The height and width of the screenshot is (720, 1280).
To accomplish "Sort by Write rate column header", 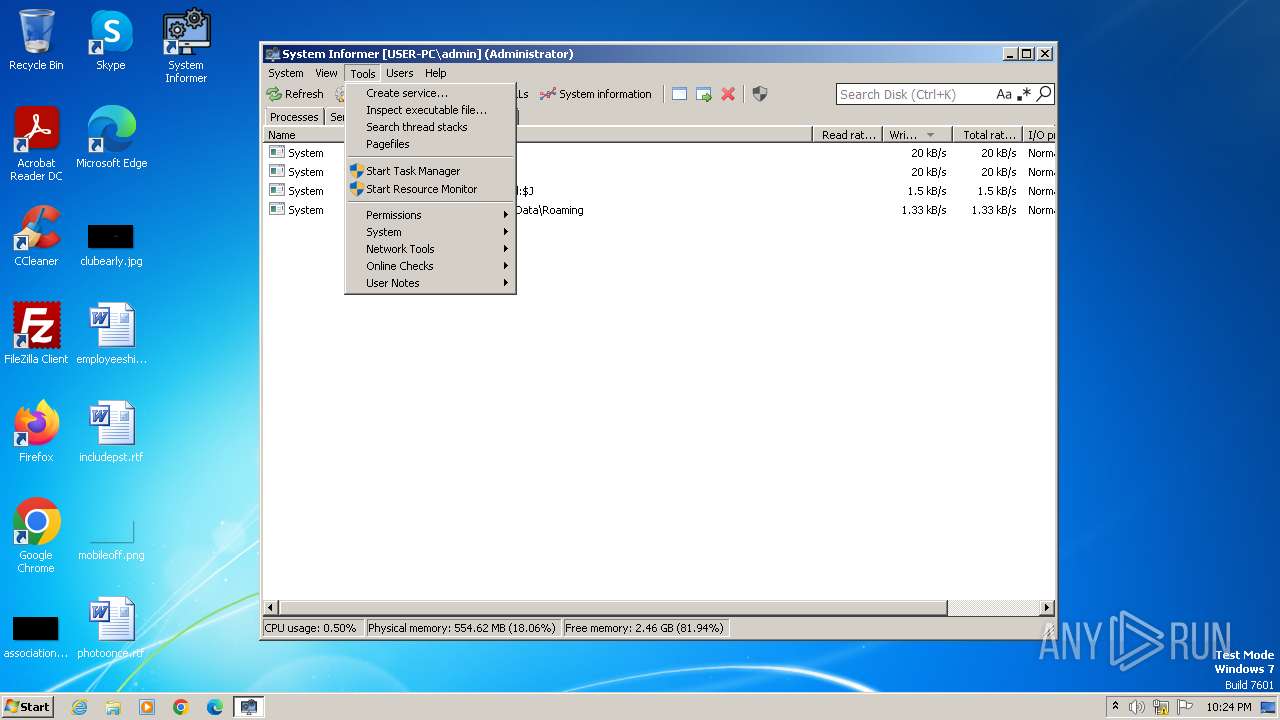I will coord(917,135).
